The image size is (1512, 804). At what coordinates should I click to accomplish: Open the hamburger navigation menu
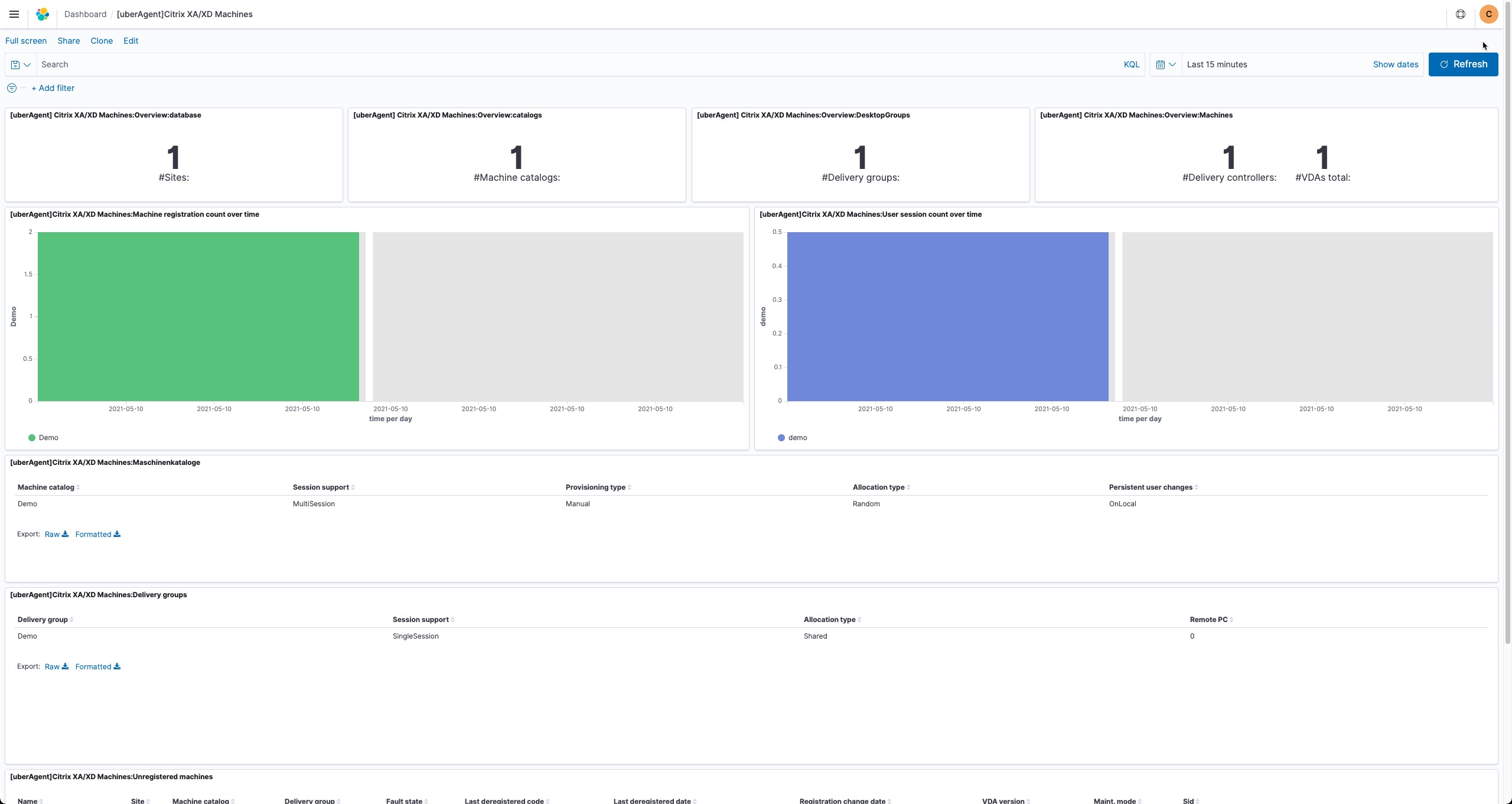(14, 14)
